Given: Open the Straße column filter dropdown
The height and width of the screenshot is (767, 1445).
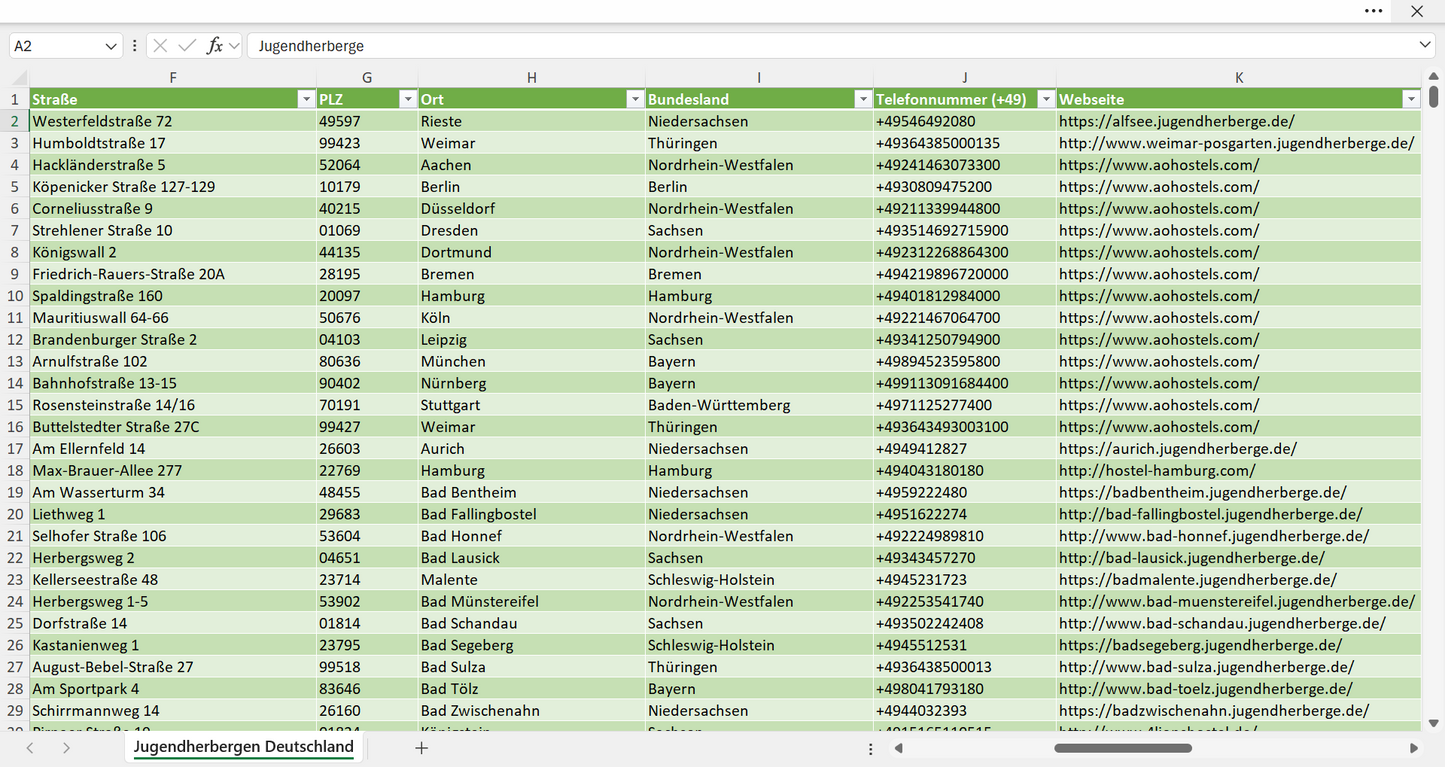Looking at the screenshot, I should pyautogui.click(x=306, y=99).
